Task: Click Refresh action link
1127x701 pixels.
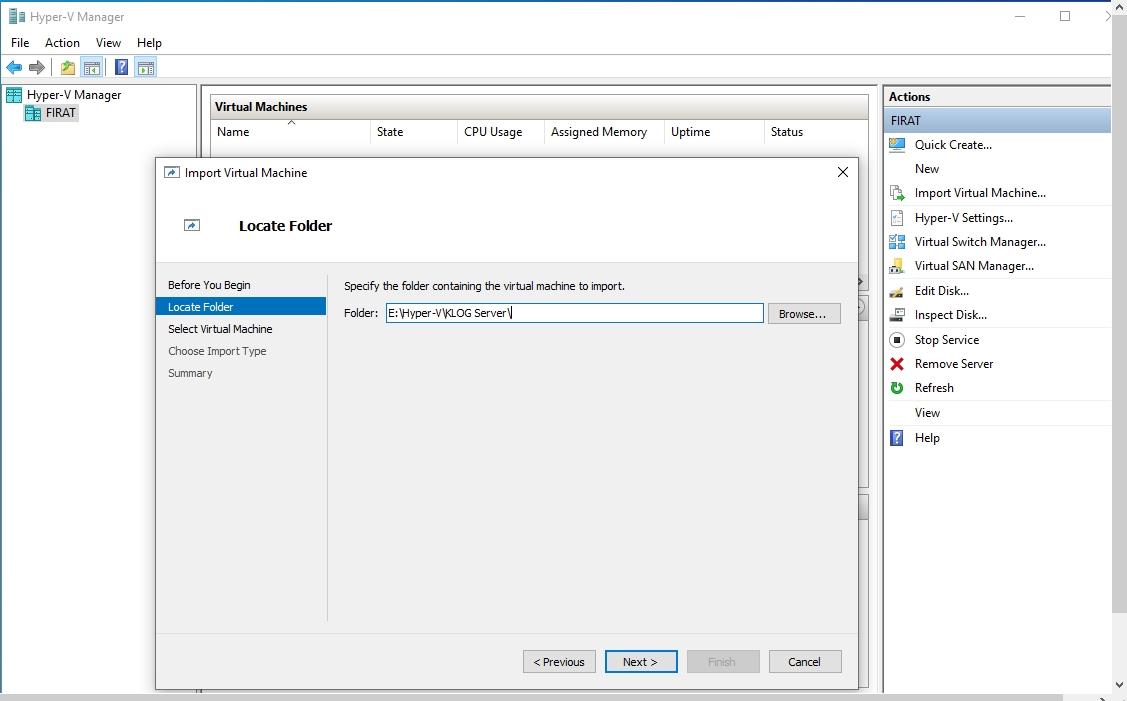Action: [x=934, y=388]
